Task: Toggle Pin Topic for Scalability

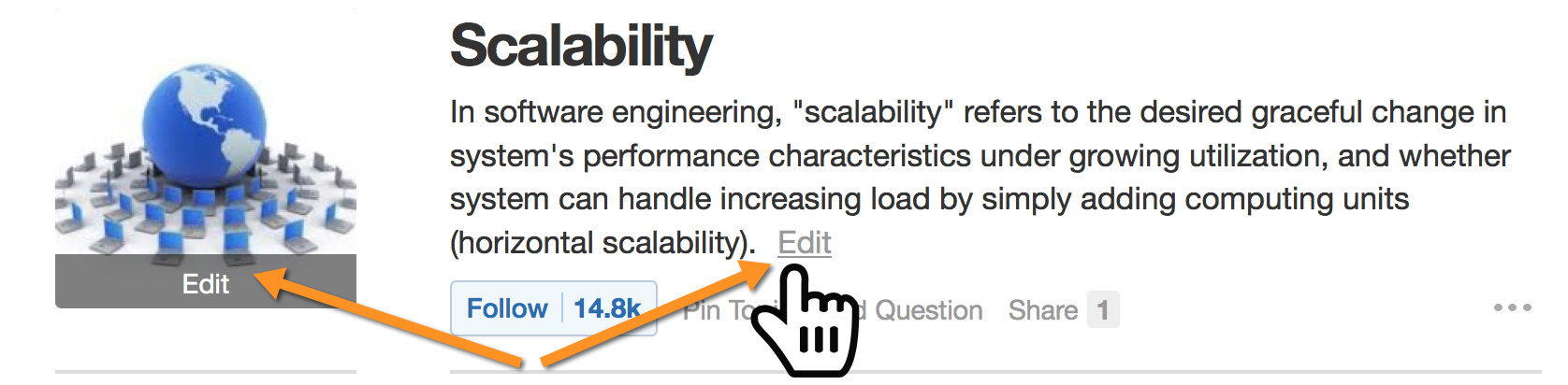Action: point(719,310)
